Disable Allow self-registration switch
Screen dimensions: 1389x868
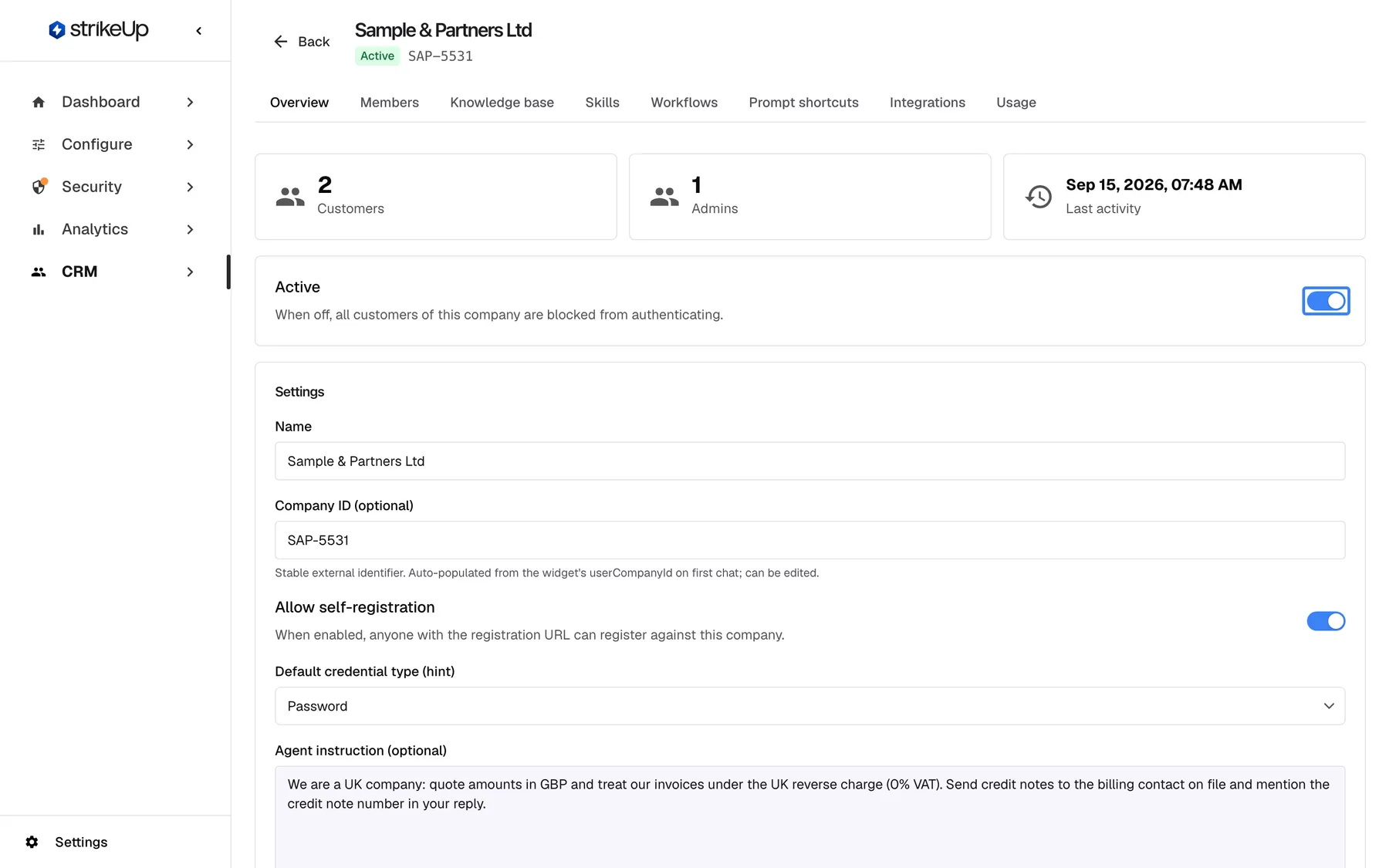tap(1326, 621)
